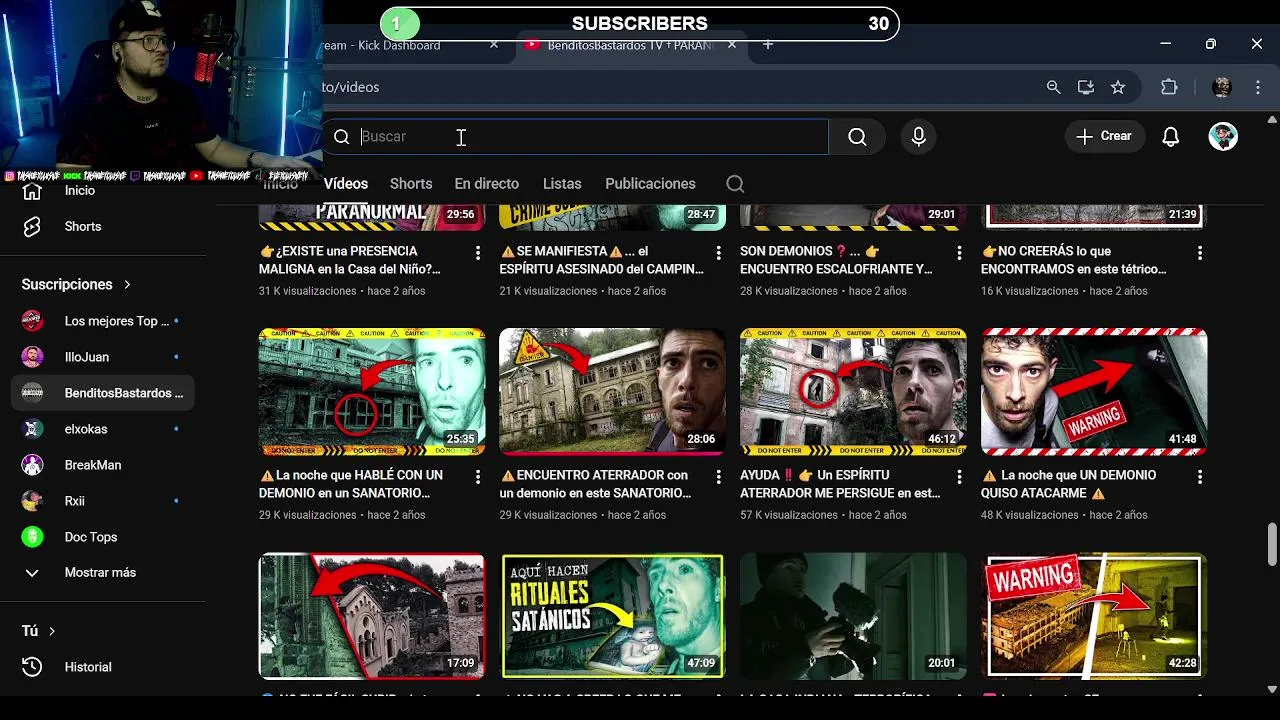Screen dimensions: 1280x720
Task: Open BreakMan channel subscription
Action: 102,465
